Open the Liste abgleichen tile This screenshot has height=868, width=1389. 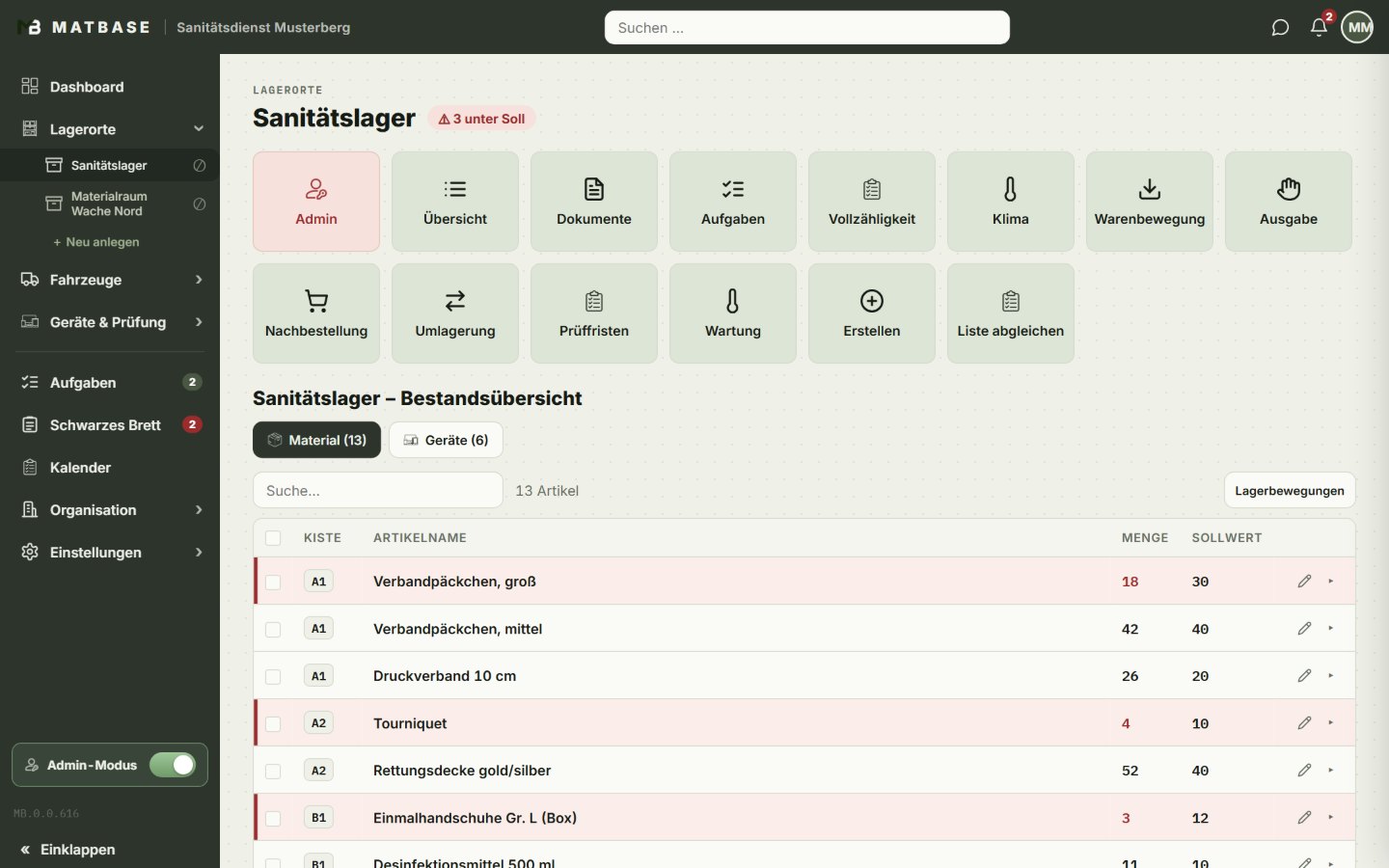coord(1011,313)
